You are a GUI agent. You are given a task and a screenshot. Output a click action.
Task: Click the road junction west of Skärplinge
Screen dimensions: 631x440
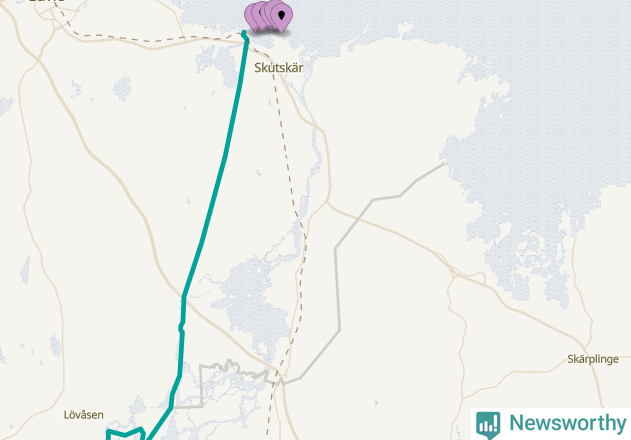coord(455,275)
